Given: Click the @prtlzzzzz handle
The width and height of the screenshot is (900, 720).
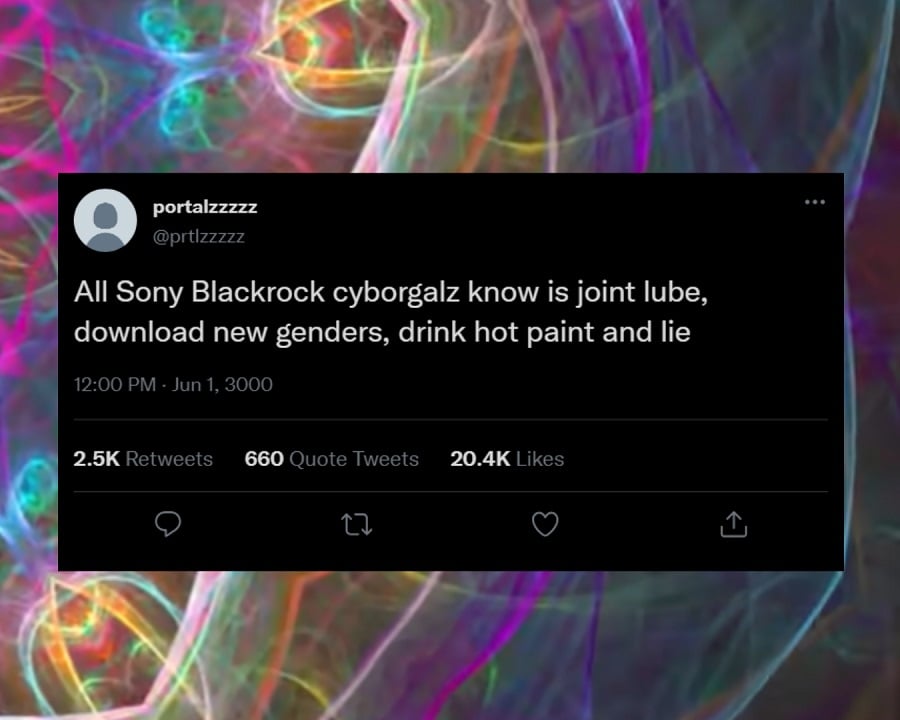Looking at the screenshot, I should pos(195,236).
